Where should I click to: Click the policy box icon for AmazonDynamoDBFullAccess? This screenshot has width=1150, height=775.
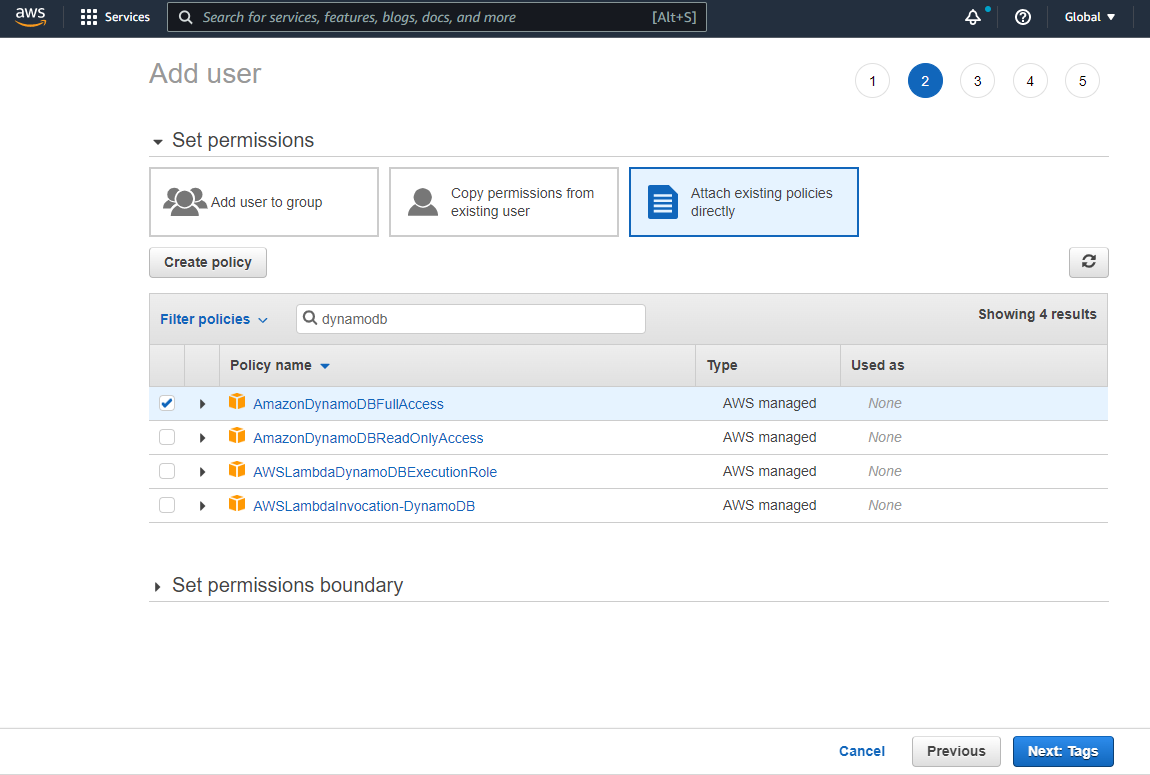[237, 402]
